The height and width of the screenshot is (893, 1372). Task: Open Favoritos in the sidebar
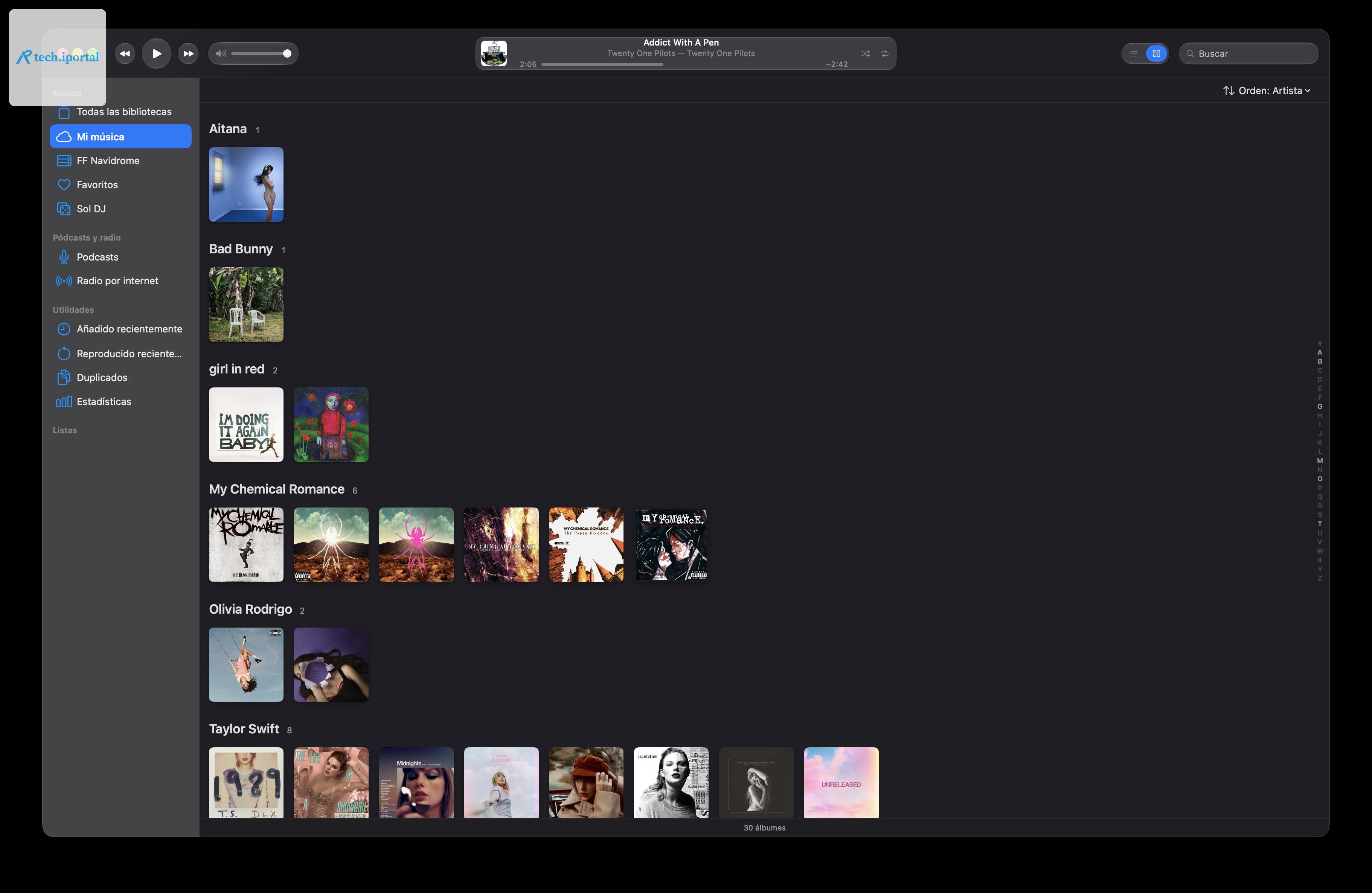(120, 185)
